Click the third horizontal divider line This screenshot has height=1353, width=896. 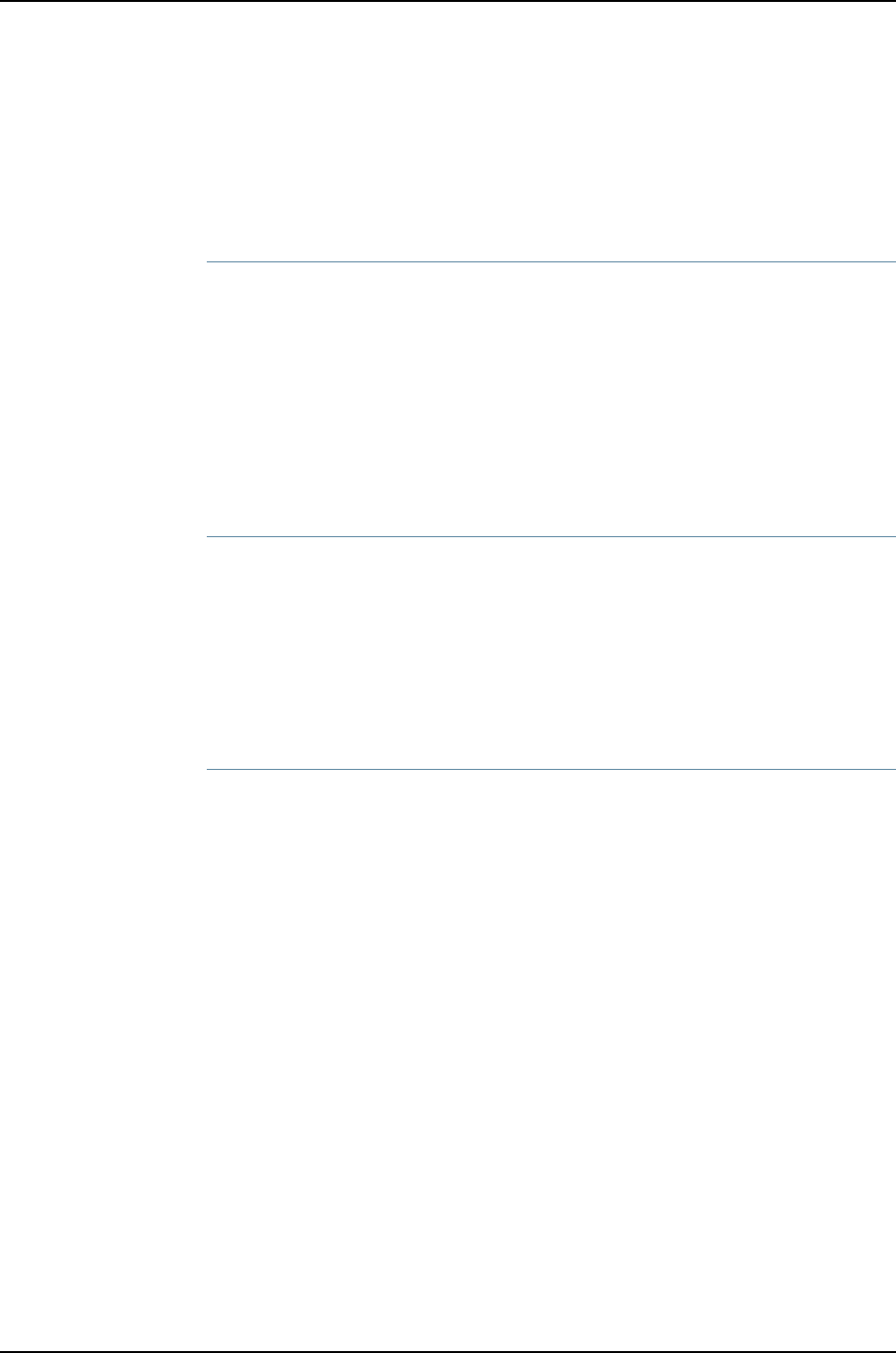coord(550,769)
